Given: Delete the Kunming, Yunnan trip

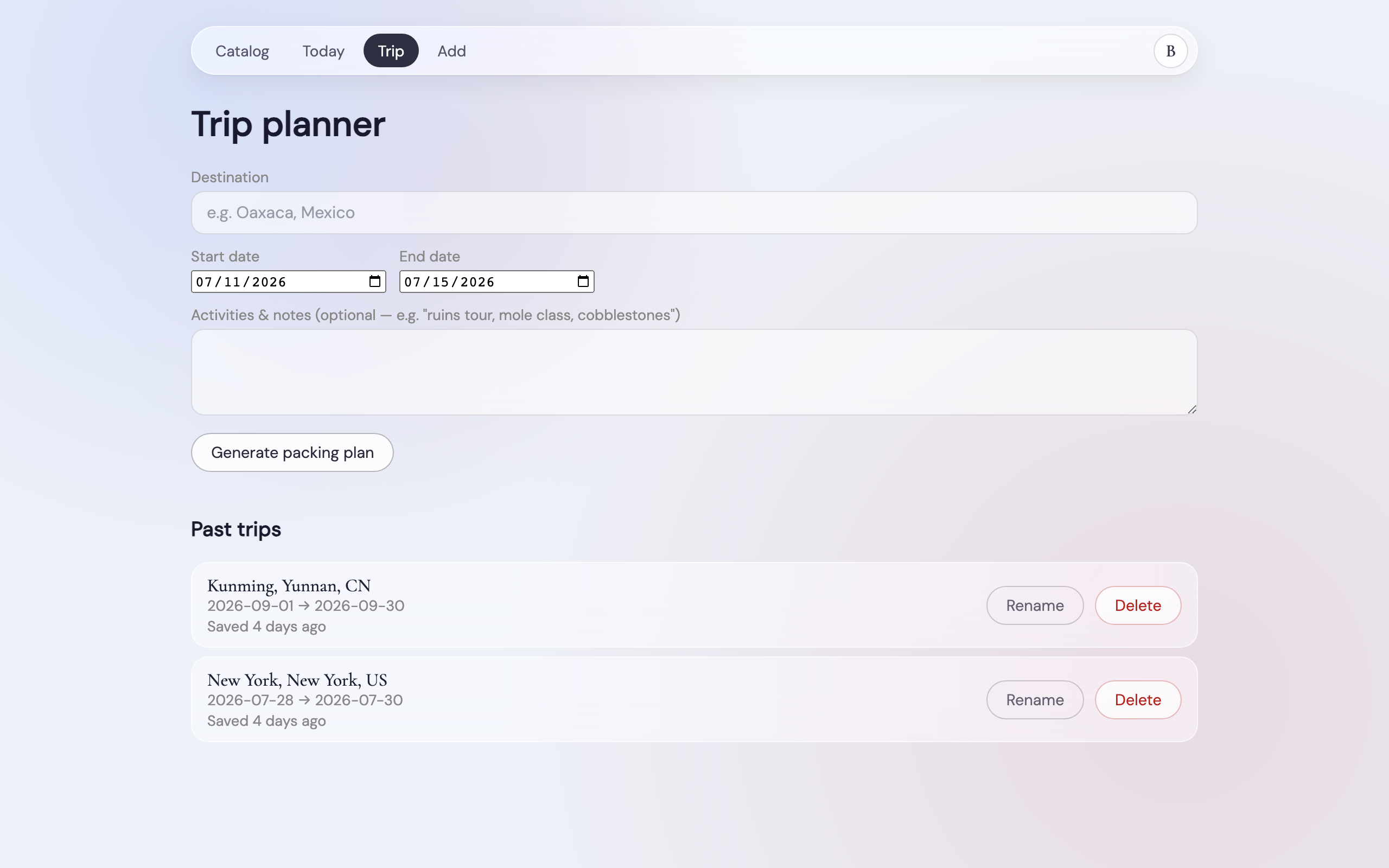Looking at the screenshot, I should point(1138,605).
